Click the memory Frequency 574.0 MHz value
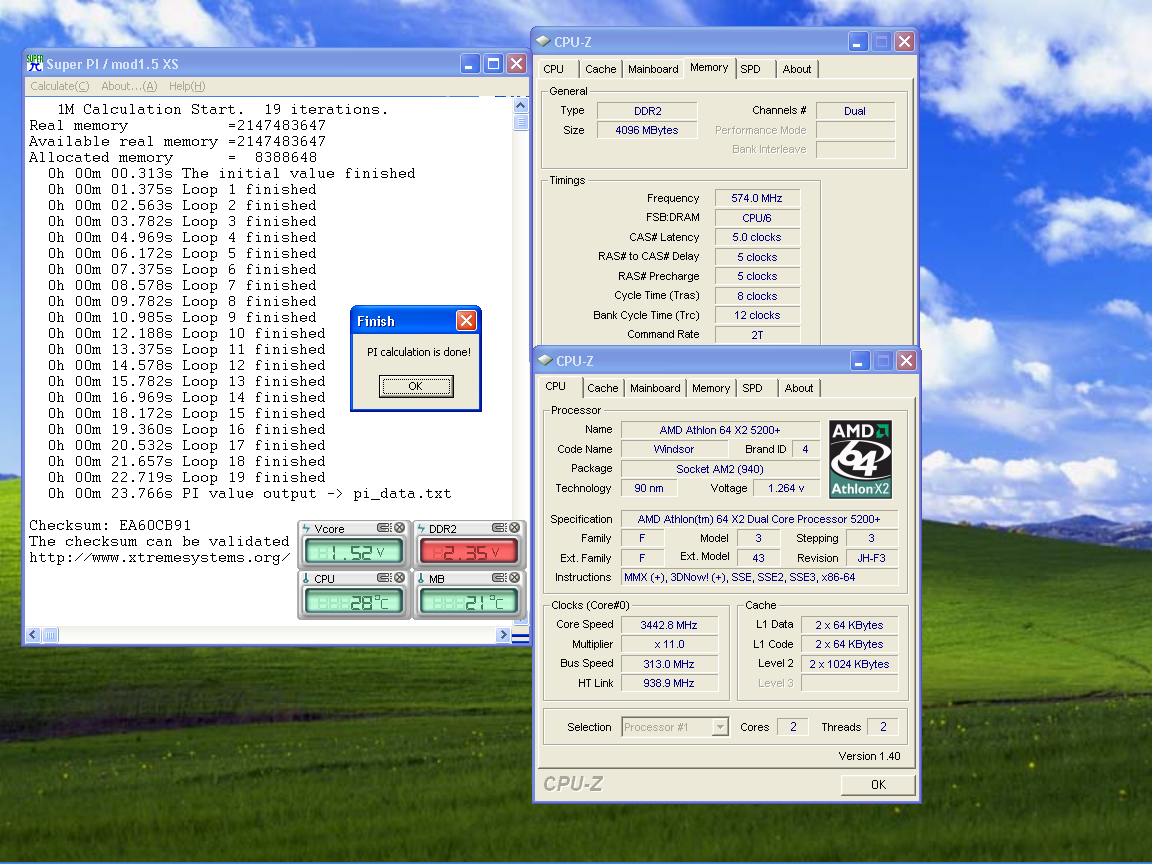Image resolution: width=1152 pixels, height=864 pixels. 757,198
